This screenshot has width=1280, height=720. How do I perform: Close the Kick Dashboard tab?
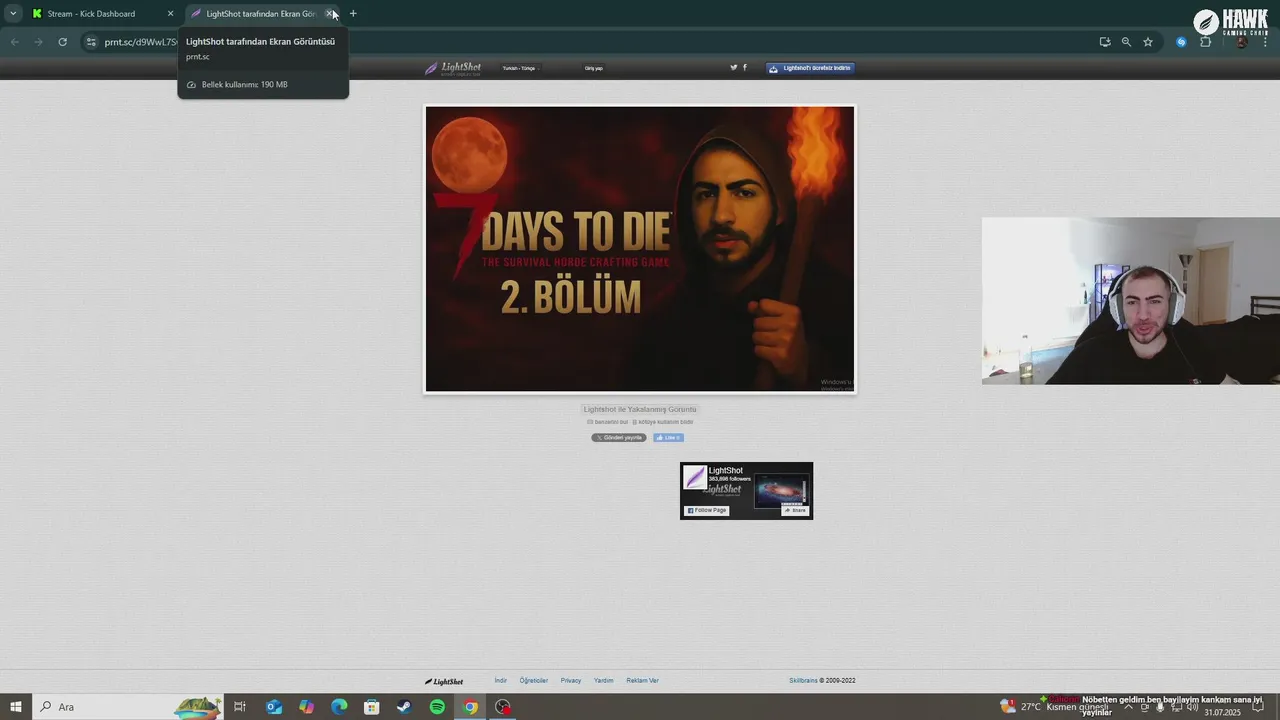tap(170, 14)
